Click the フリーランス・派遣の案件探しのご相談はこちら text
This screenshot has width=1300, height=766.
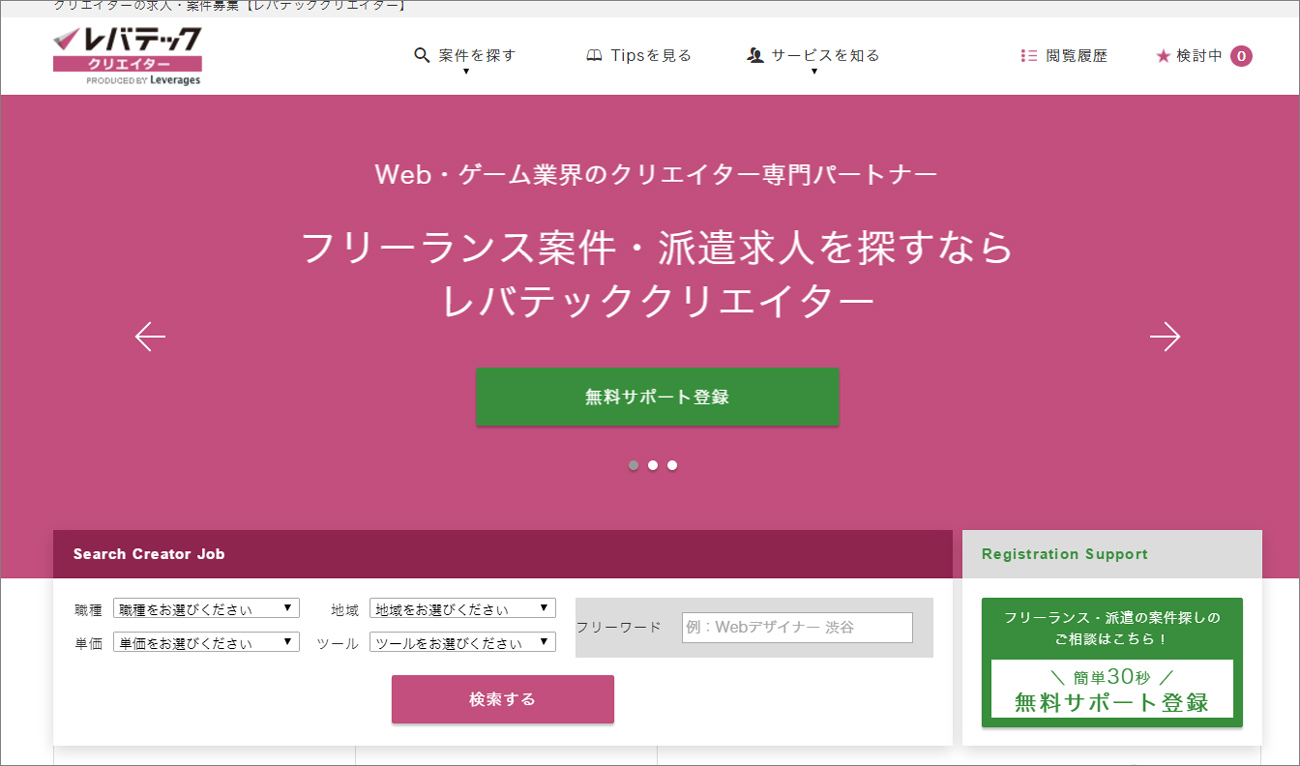tap(1112, 627)
